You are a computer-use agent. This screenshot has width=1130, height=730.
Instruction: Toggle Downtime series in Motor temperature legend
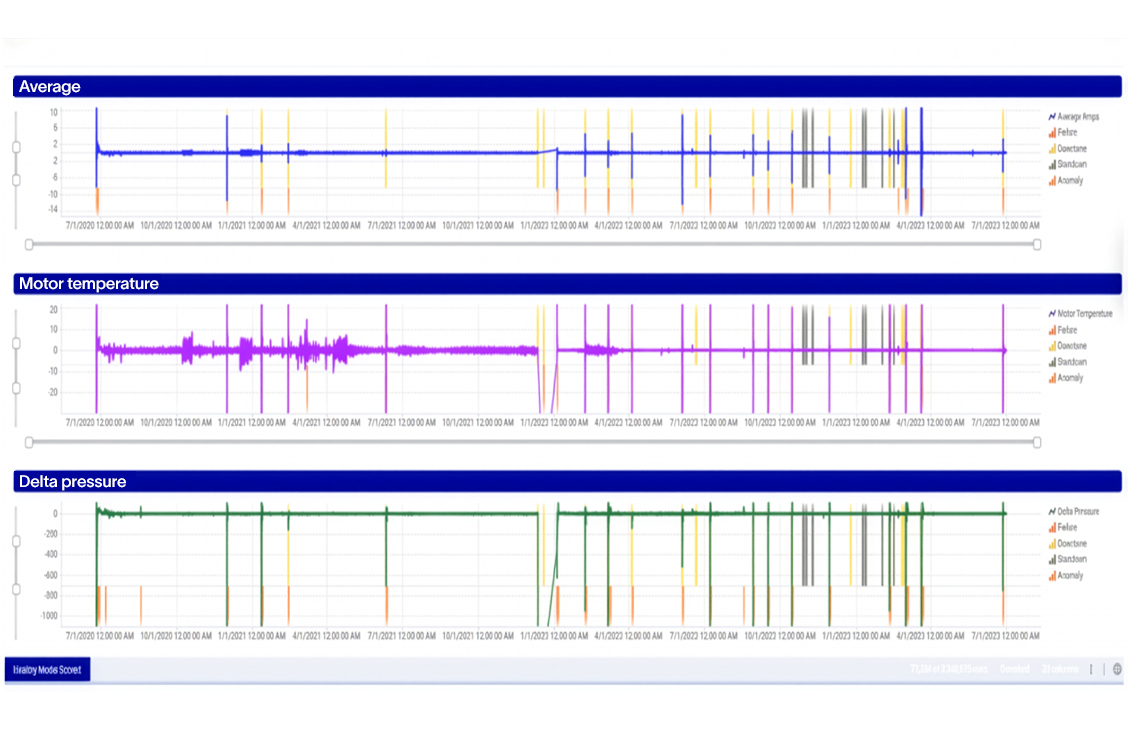pyautogui.click(x=1072, y=346)
